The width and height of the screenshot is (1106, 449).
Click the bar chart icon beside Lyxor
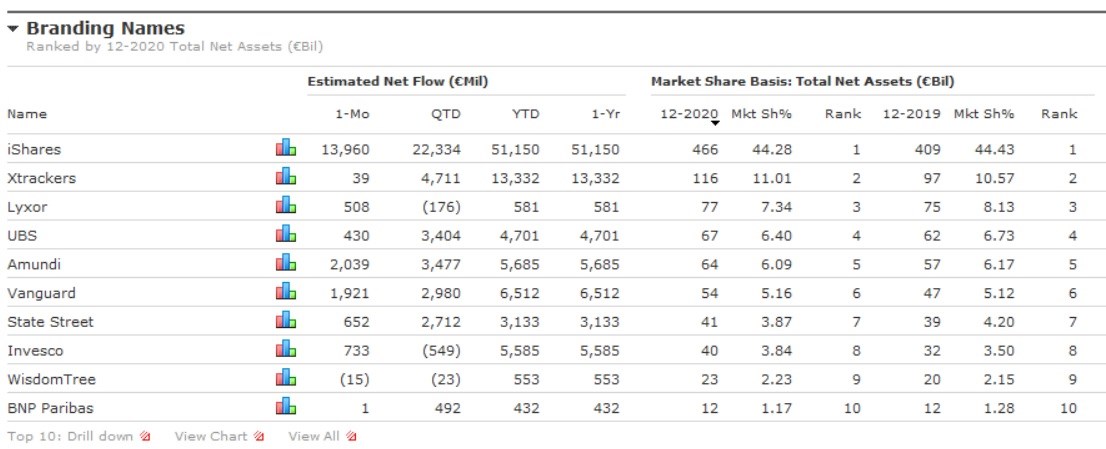pyautogui.click(x=286, y=207)
